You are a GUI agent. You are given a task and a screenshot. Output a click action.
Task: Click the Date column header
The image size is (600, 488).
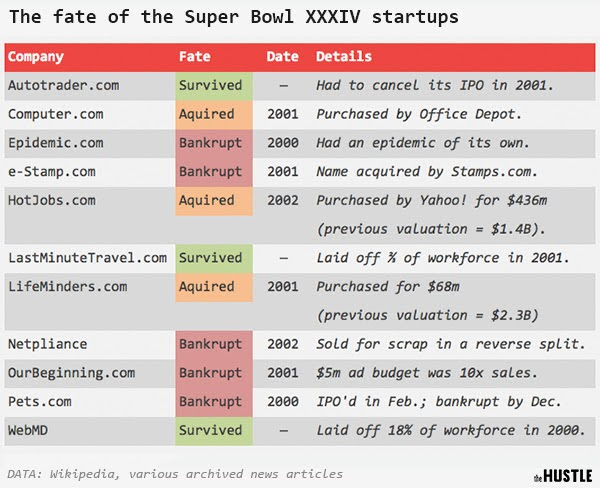point(282,57)
